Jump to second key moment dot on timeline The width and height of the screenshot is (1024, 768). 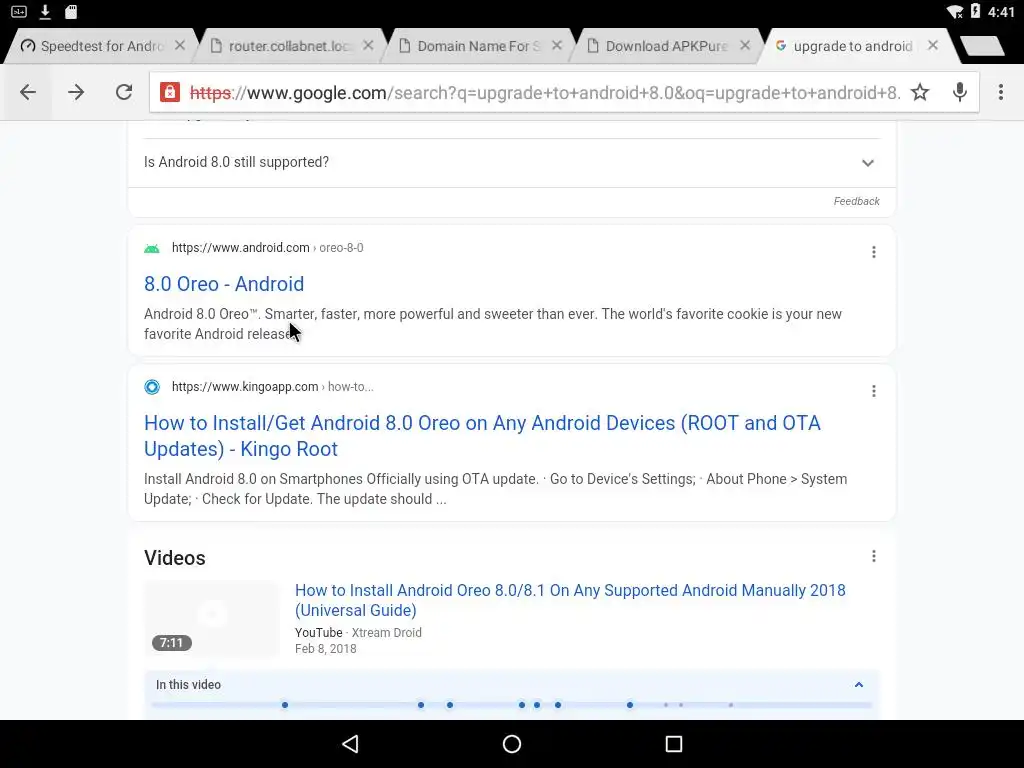(421, 705)
